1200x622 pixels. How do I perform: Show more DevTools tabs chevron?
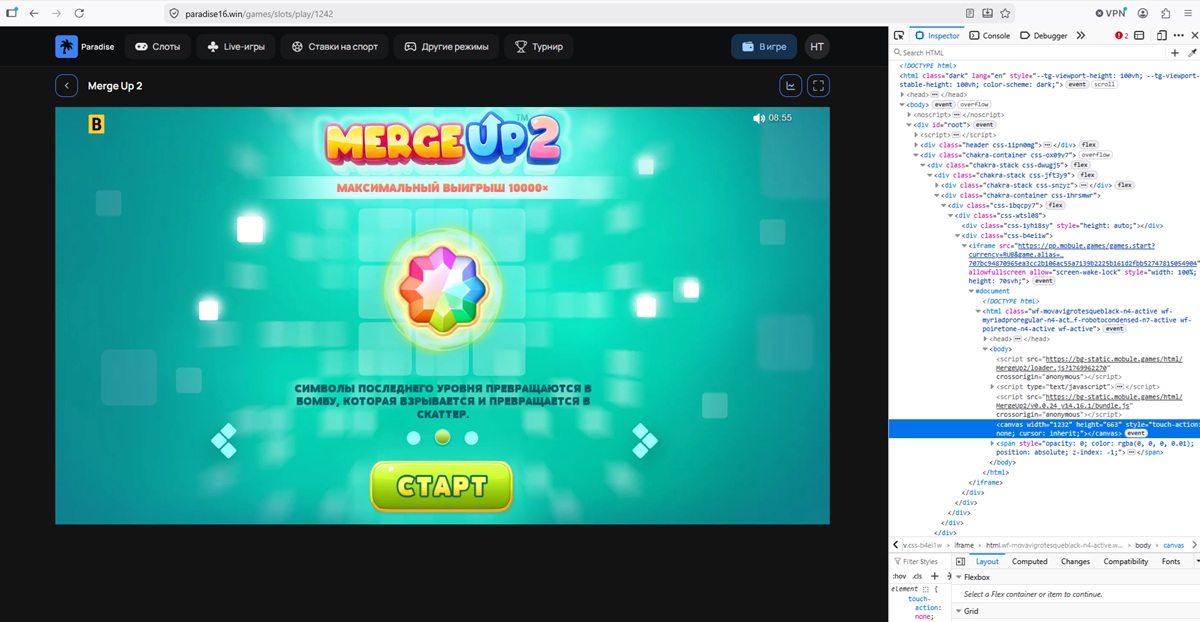[x=1081, y=35]
